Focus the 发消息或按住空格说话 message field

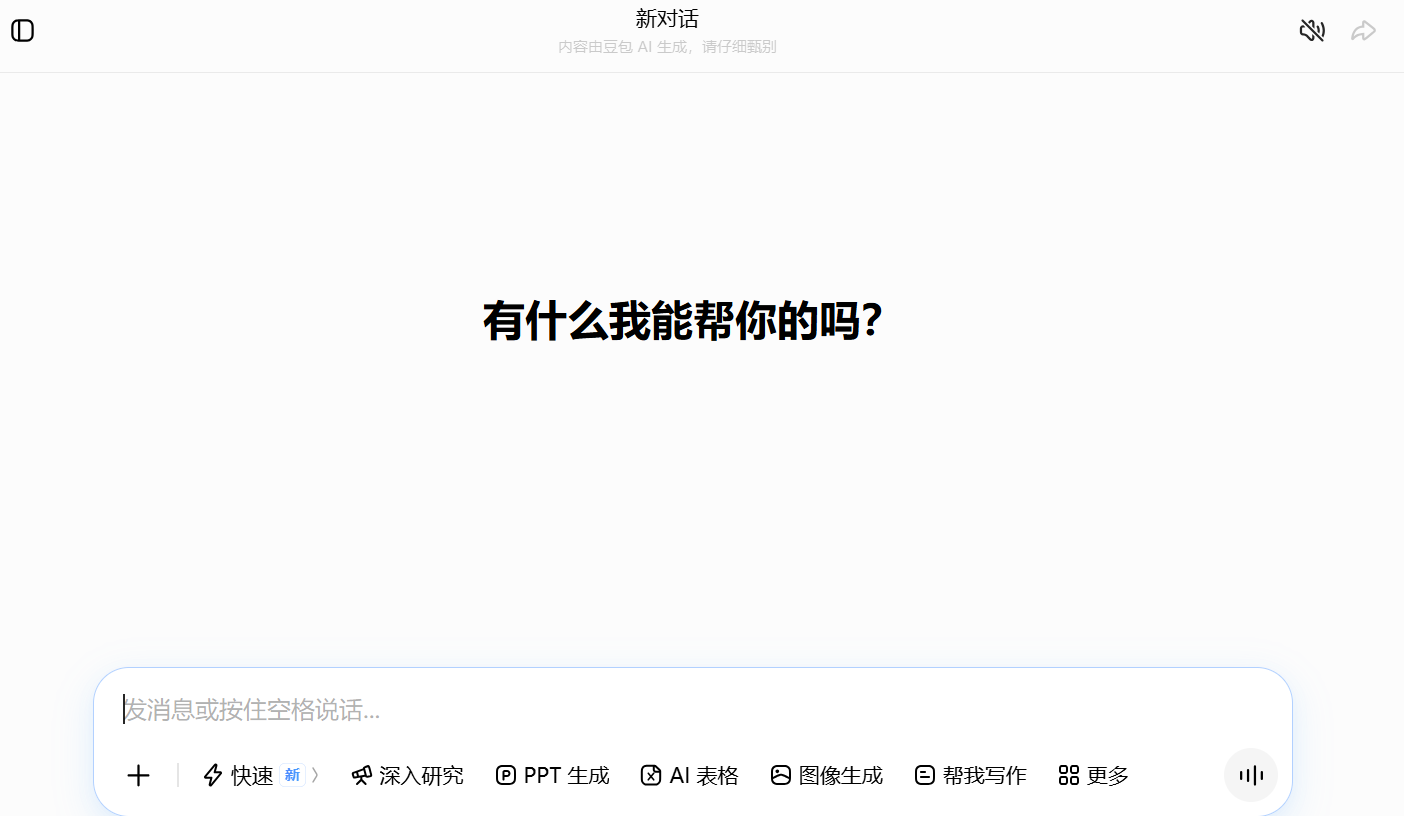click(692, 710)
